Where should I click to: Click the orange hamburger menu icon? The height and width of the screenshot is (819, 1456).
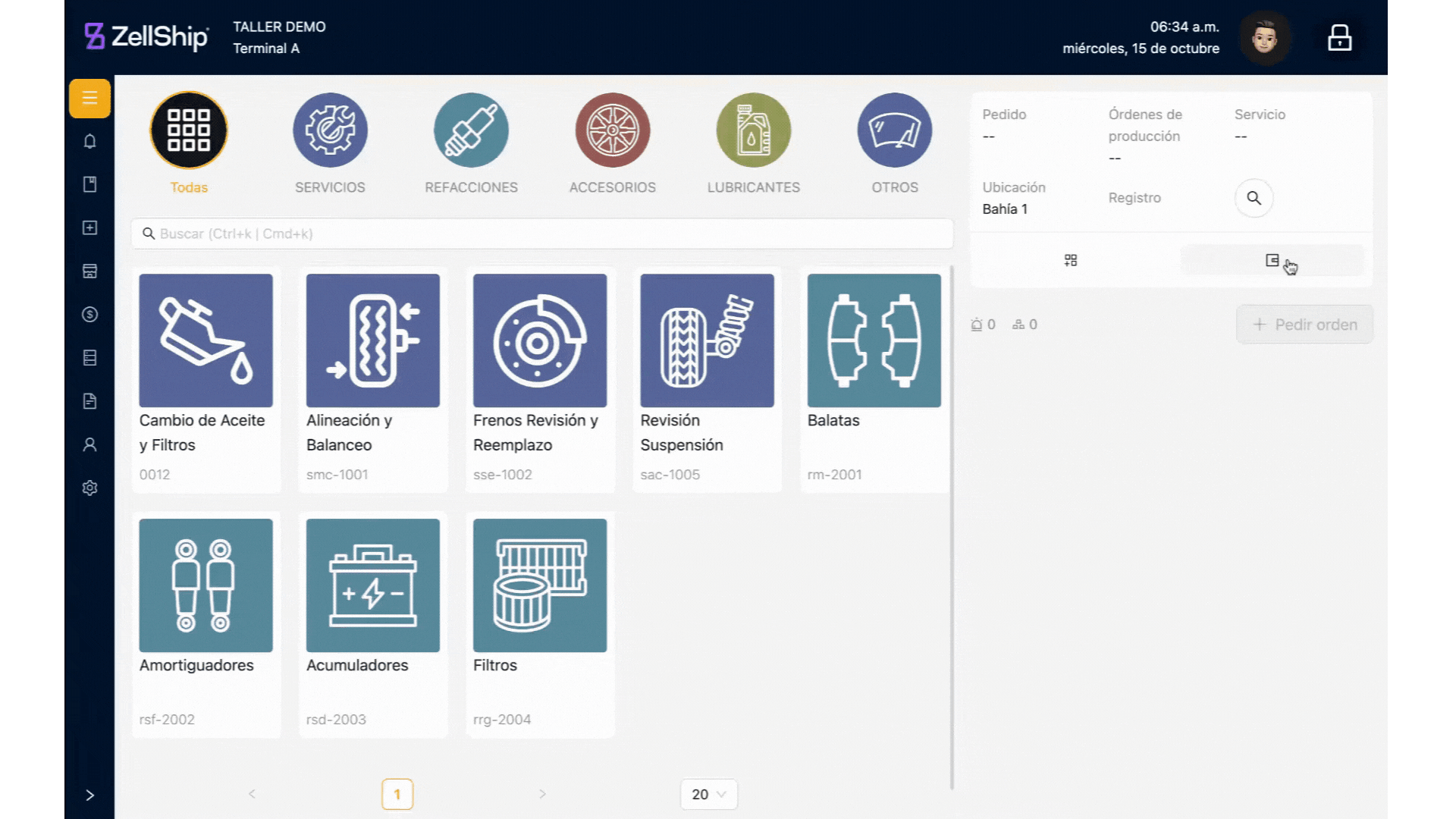[89, 98]
